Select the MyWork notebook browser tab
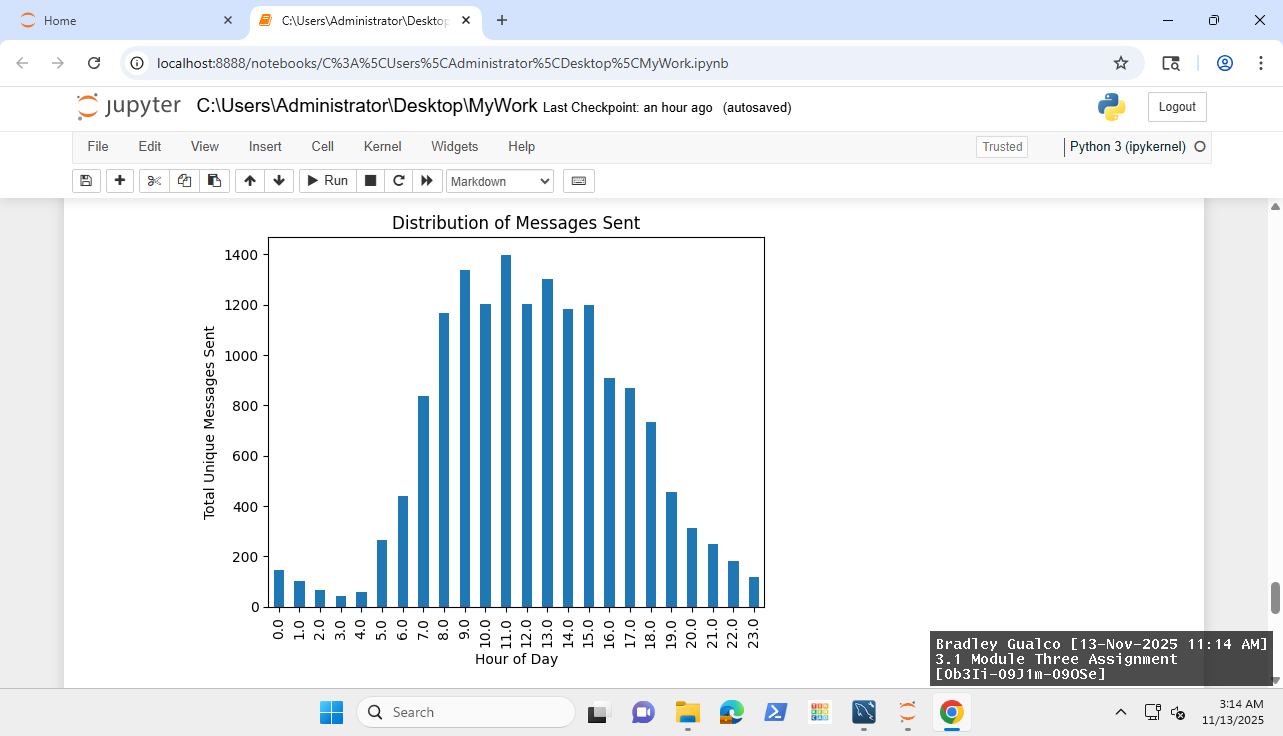 (364, 20)
